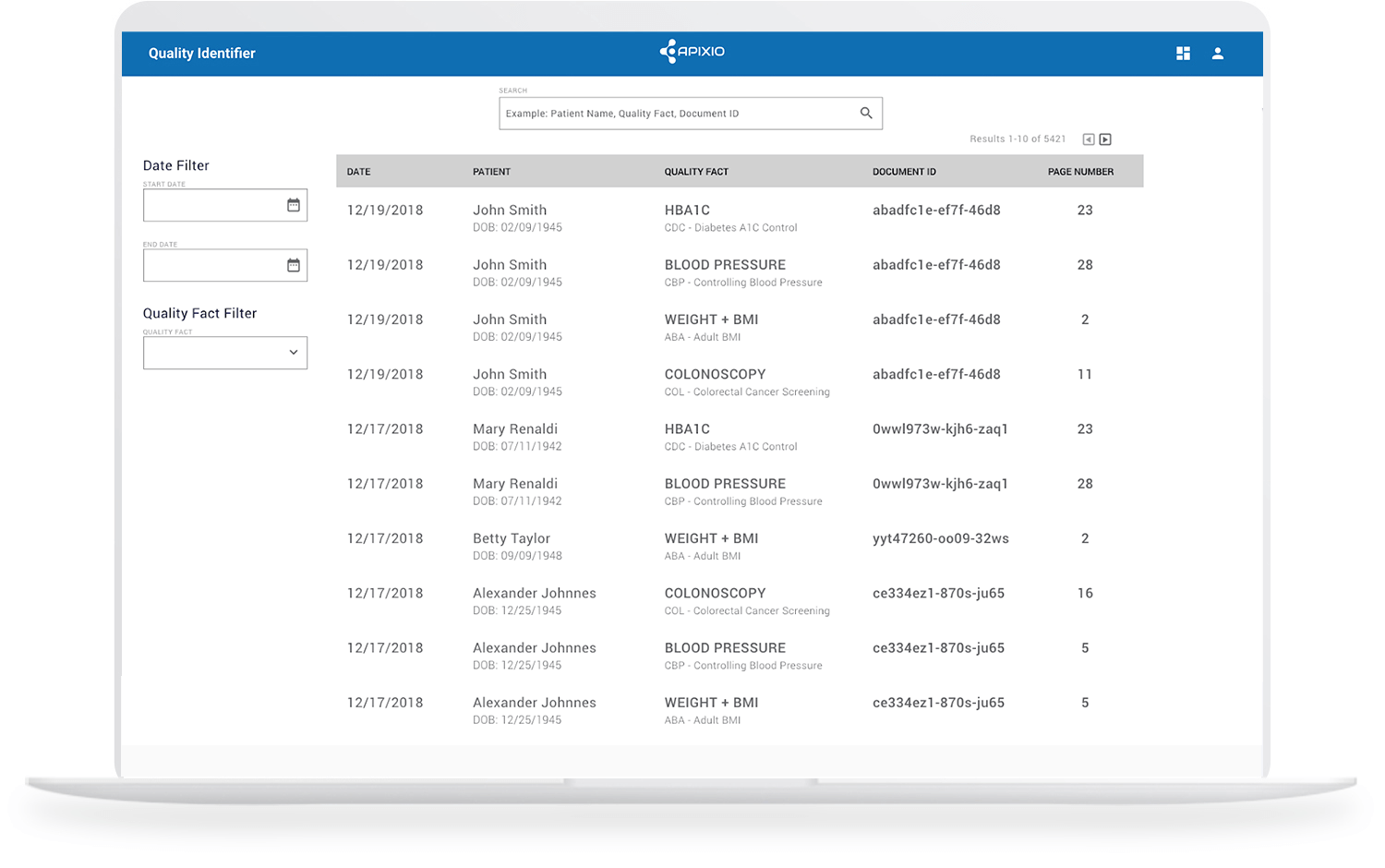Click Date Filter heading

coord(176,165)
